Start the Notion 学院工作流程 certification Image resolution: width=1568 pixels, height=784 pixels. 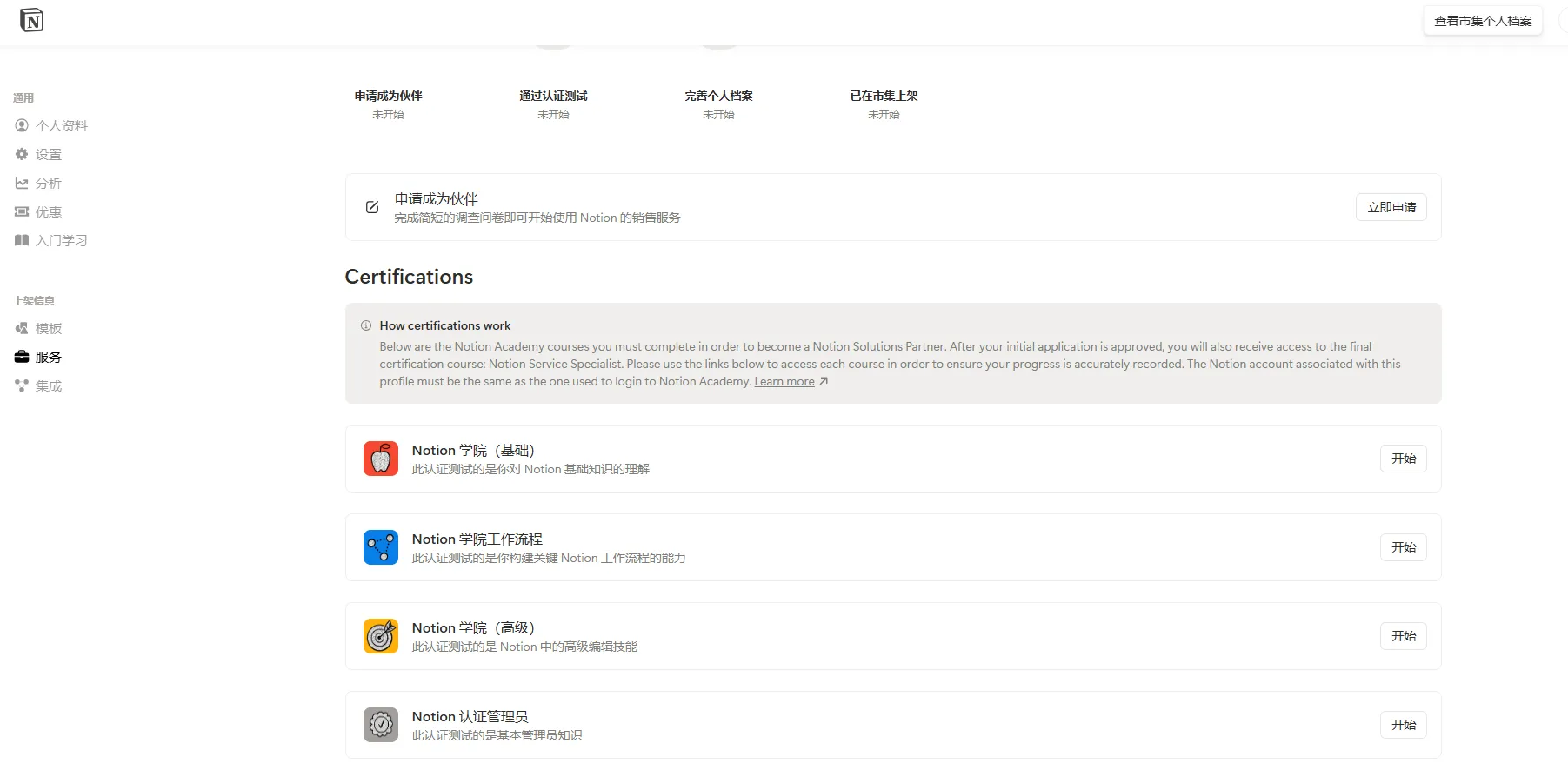[1404, 547]
